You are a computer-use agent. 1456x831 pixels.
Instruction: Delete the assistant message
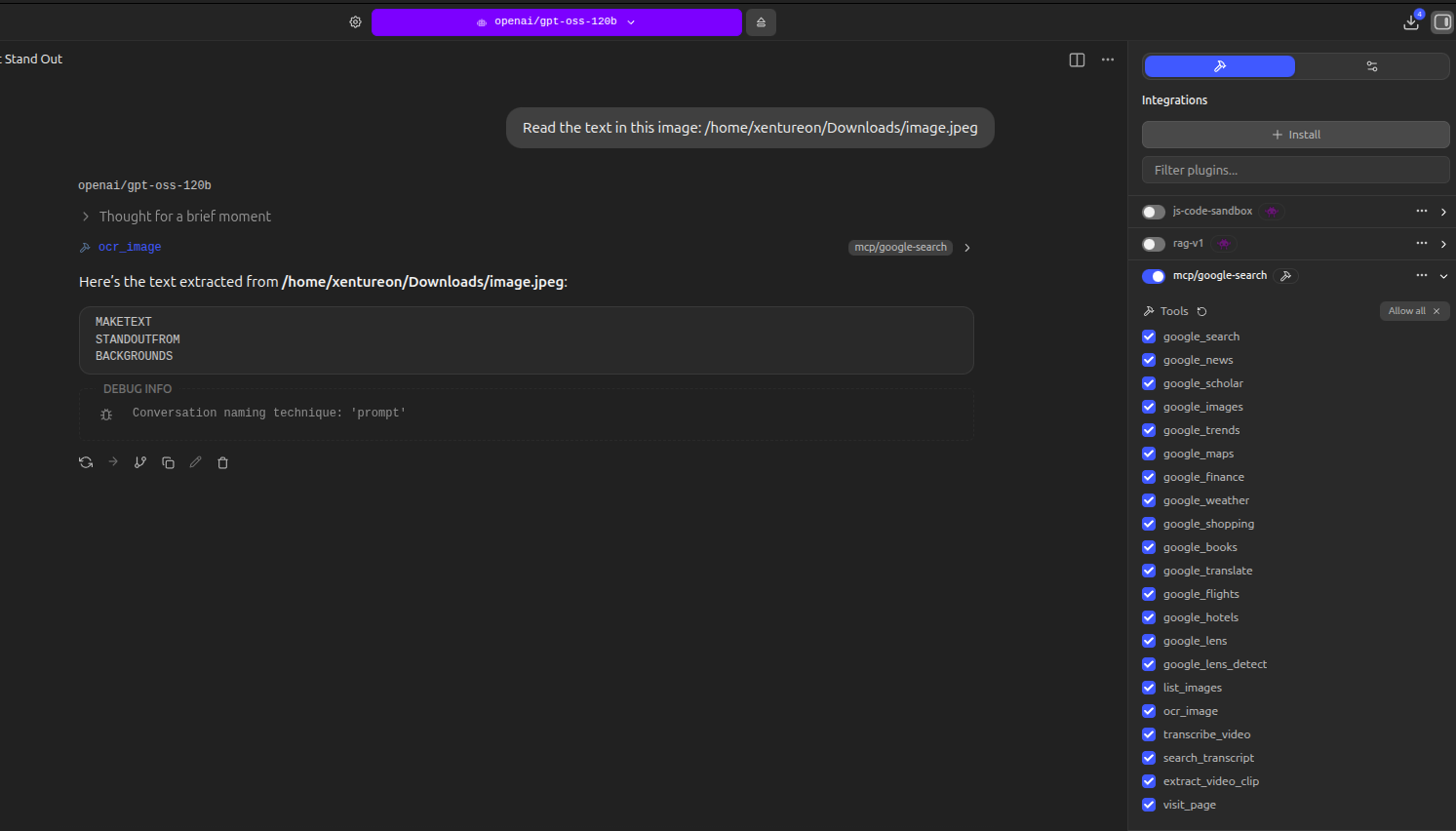pos(222,462)
